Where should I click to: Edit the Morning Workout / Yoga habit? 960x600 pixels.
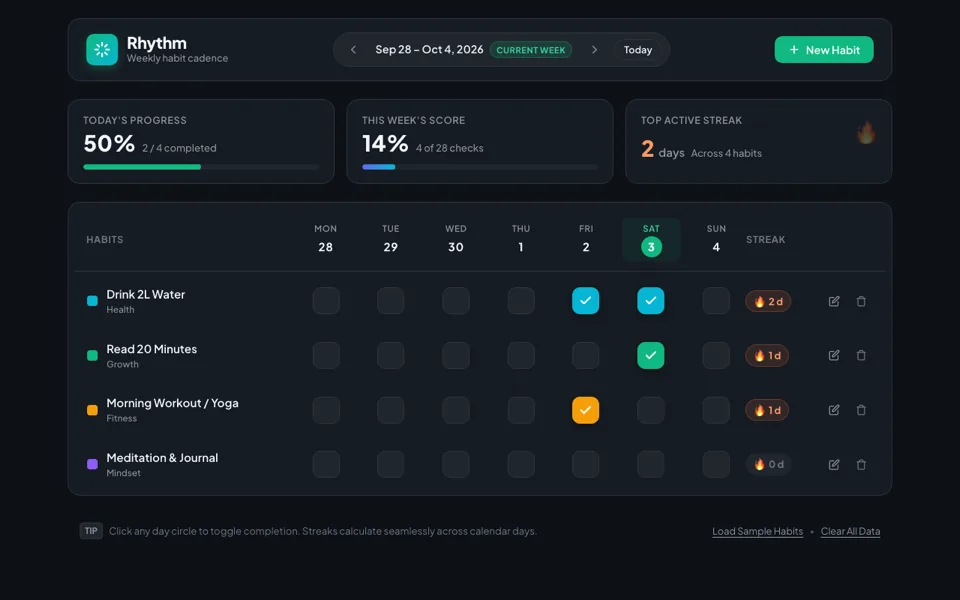point(834,410)
